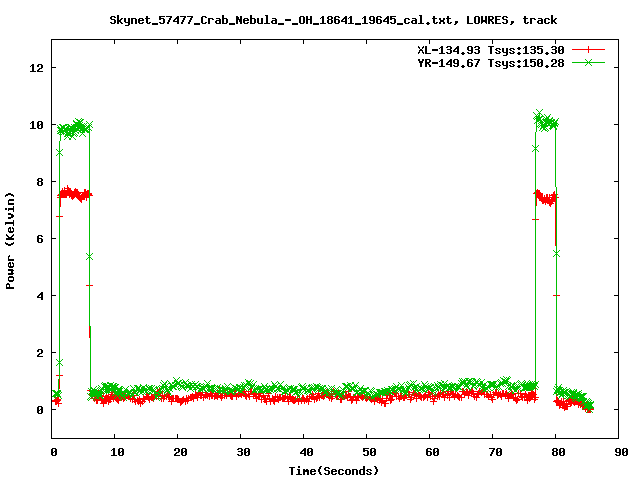Image resolution: width=640 pixels, height=480 pixels.
Task: Click the x-axis tick label 30
Action: point(243,452)
